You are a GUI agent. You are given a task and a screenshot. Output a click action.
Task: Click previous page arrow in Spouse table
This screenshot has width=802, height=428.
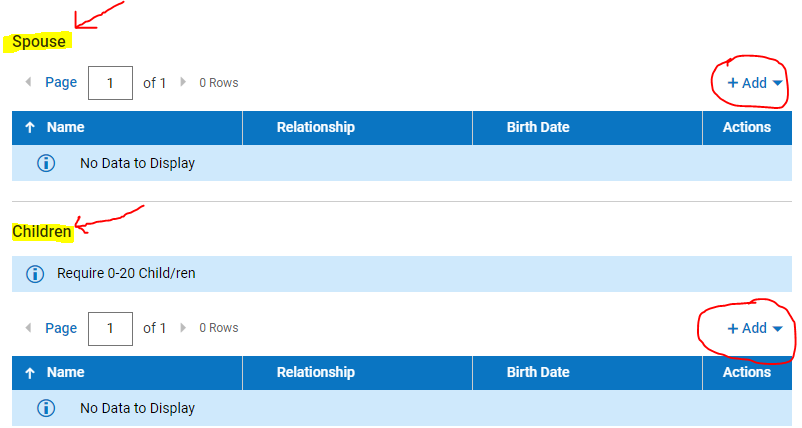28,82
